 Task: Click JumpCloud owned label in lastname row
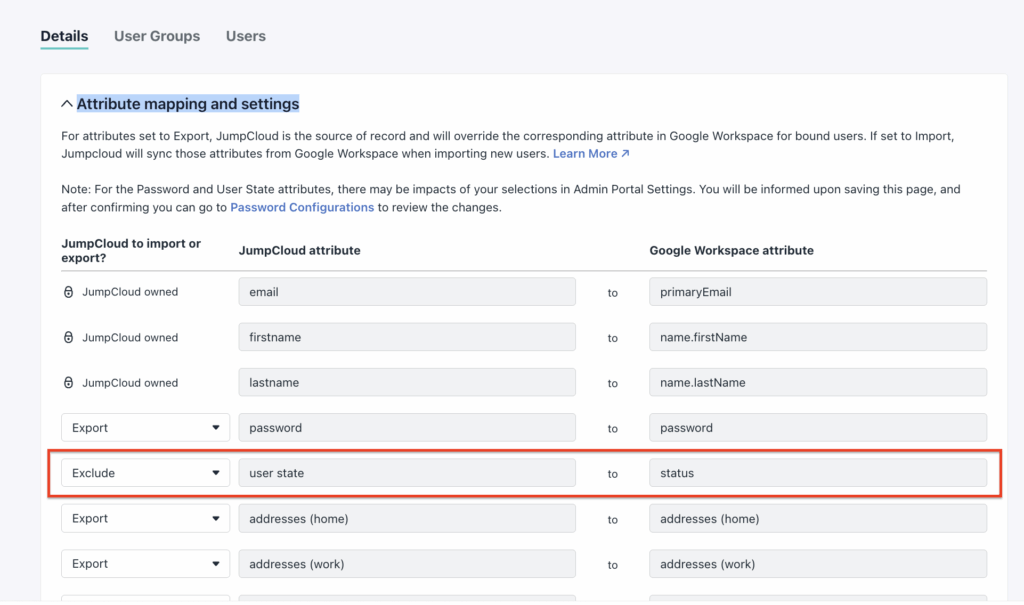click(x=130, y=383)
